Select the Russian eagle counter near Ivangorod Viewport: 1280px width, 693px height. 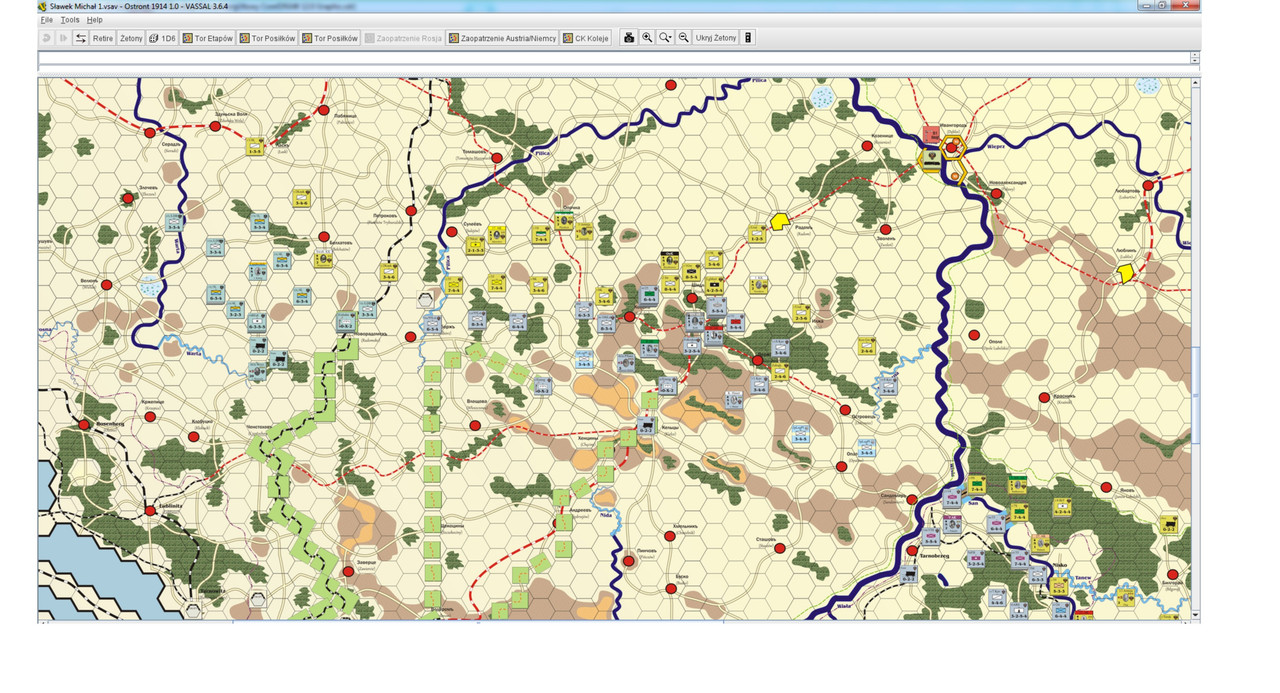(931, 158)
